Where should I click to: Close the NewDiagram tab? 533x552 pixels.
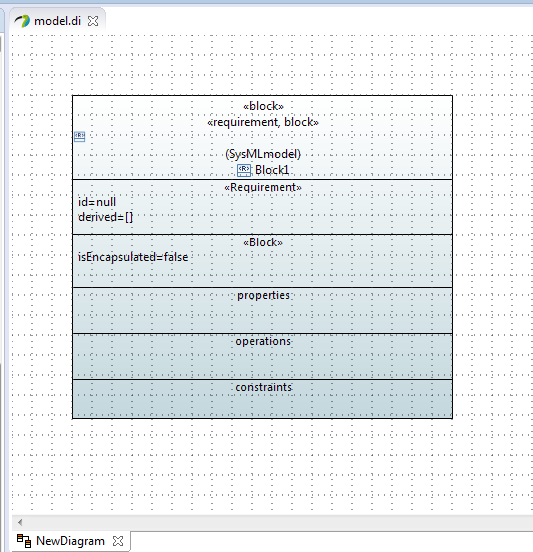[x=118, y=541]
